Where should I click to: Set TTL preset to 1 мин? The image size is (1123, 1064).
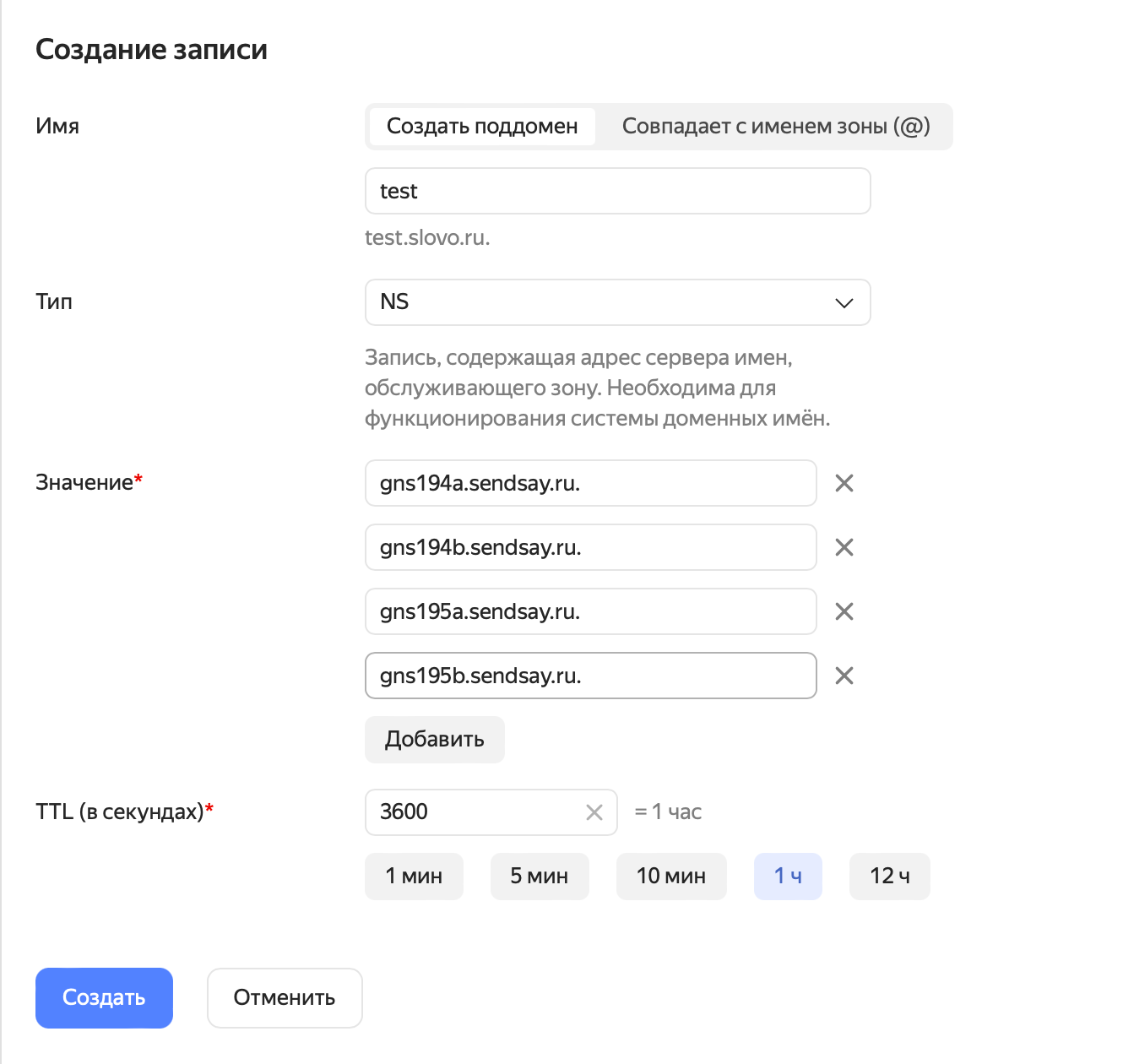coord(414,877)
